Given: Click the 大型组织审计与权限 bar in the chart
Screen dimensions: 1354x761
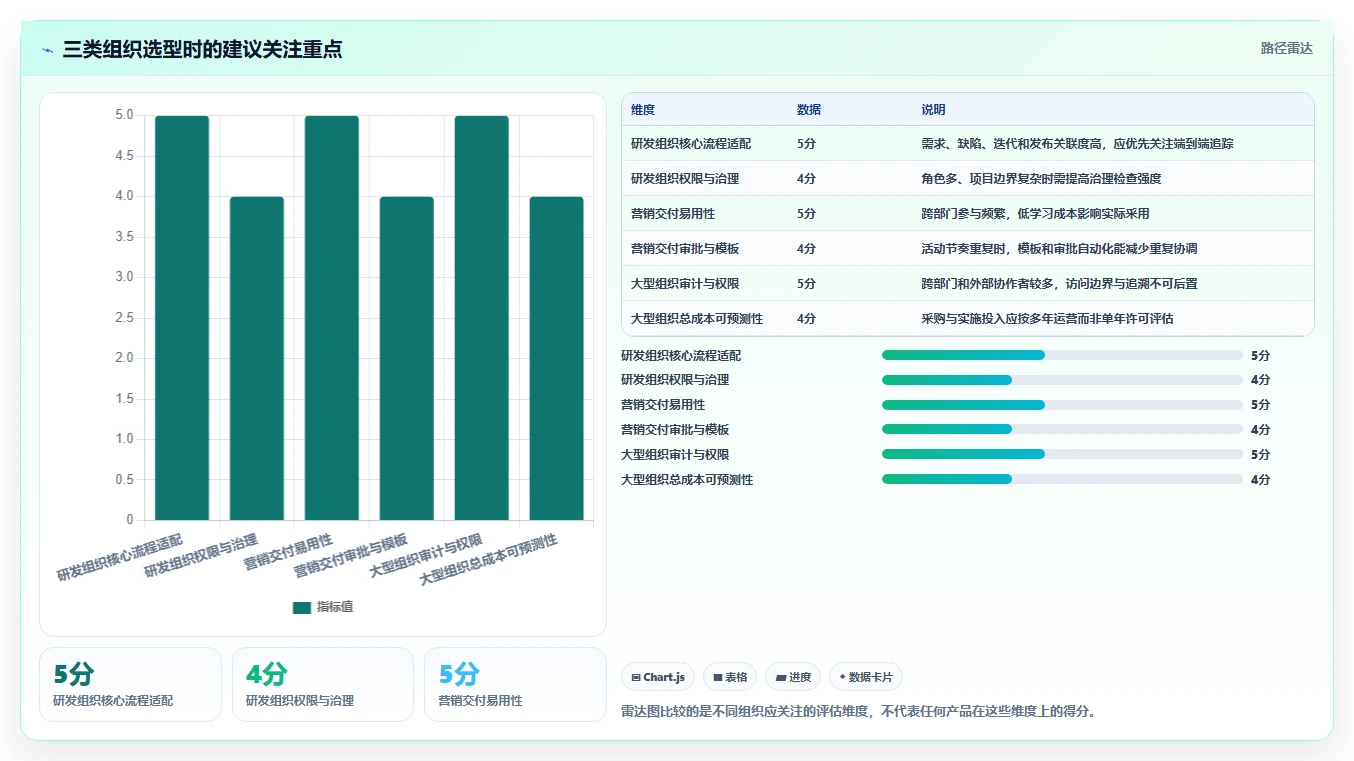Looking at the screenshot, I should (482, 318).
